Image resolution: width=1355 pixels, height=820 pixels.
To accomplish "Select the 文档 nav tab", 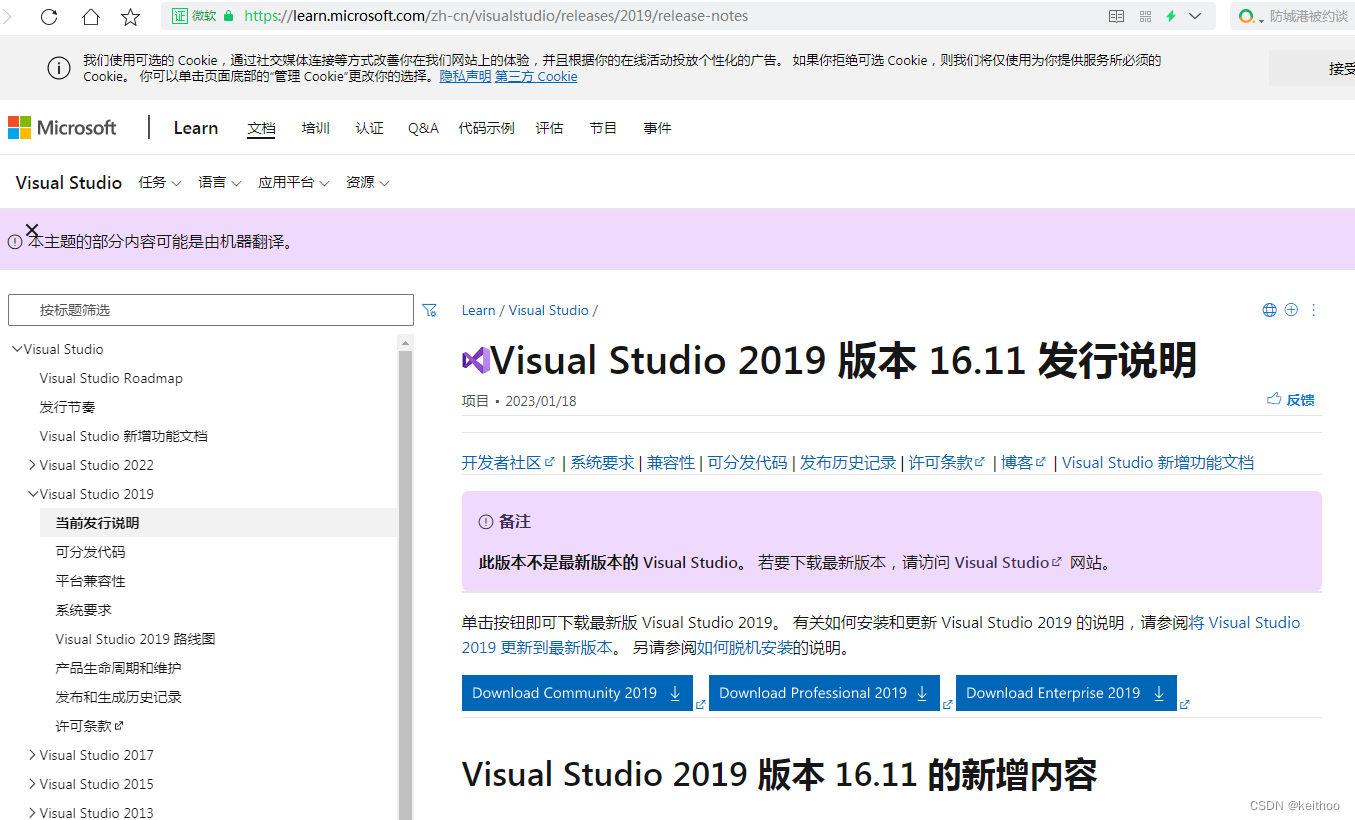I will 261,128.
